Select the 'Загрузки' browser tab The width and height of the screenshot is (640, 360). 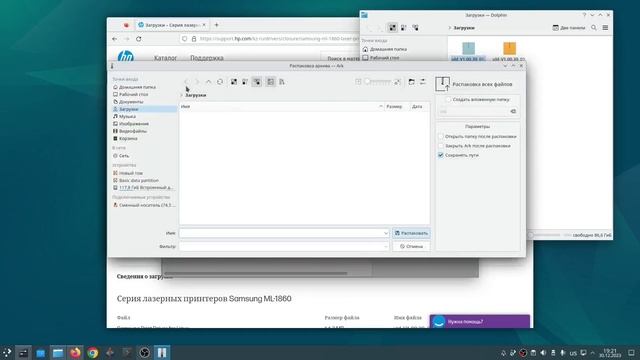171,25
